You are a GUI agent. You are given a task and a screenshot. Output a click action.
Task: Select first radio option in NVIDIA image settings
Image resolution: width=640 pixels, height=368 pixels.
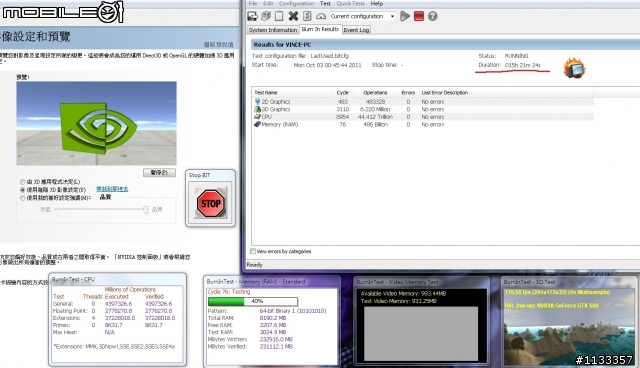[22, 182]
